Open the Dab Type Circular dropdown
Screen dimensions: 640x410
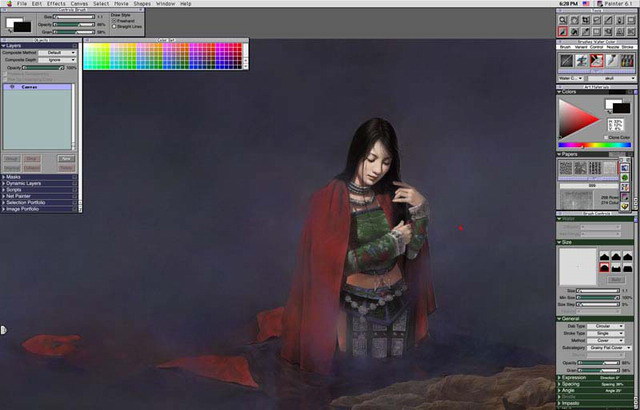(x=605, y=326)
